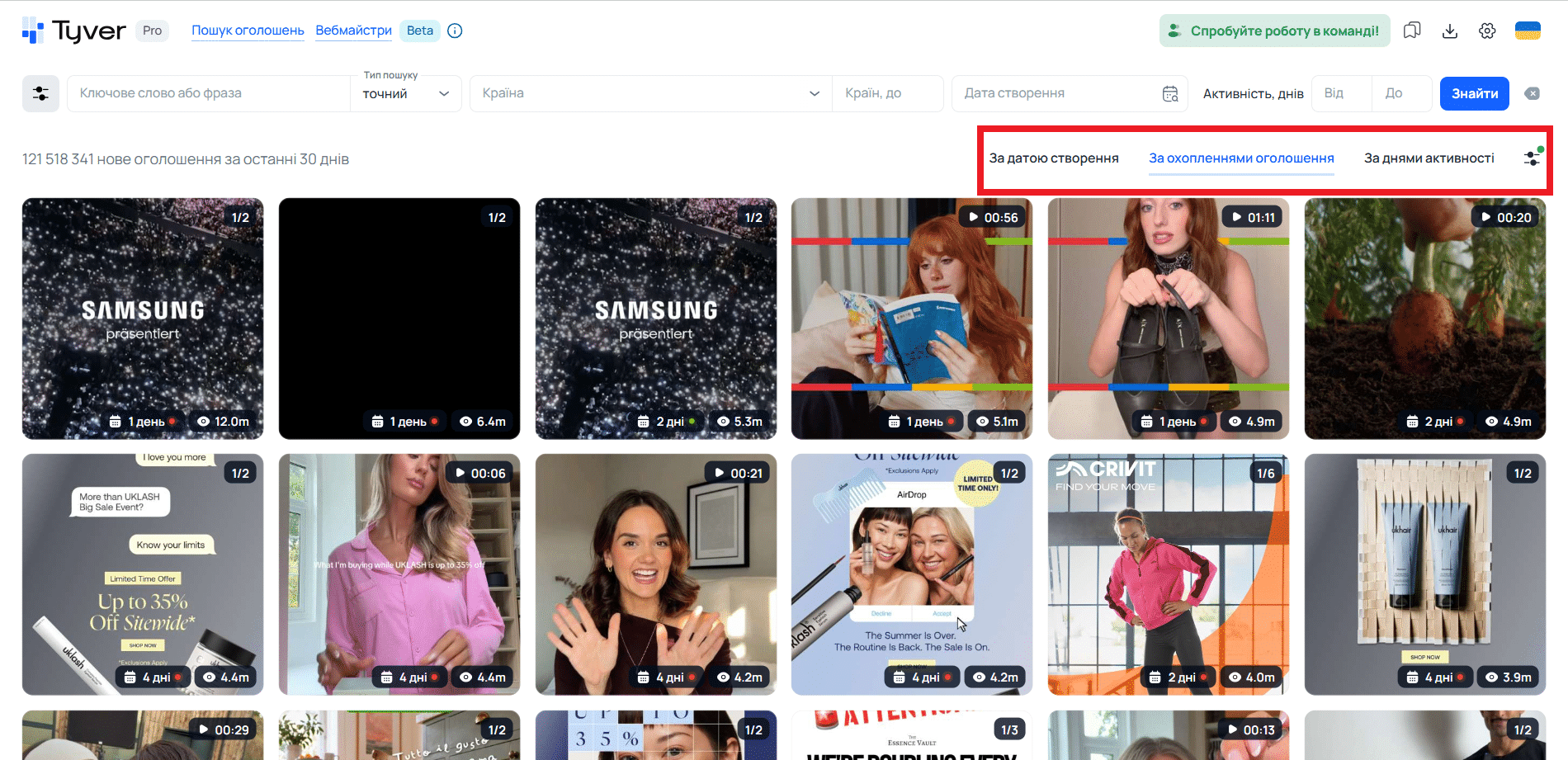Click 'Спробуйте роботу в команді!' button
The image size is (1568, 760).
coord(1274,31)
